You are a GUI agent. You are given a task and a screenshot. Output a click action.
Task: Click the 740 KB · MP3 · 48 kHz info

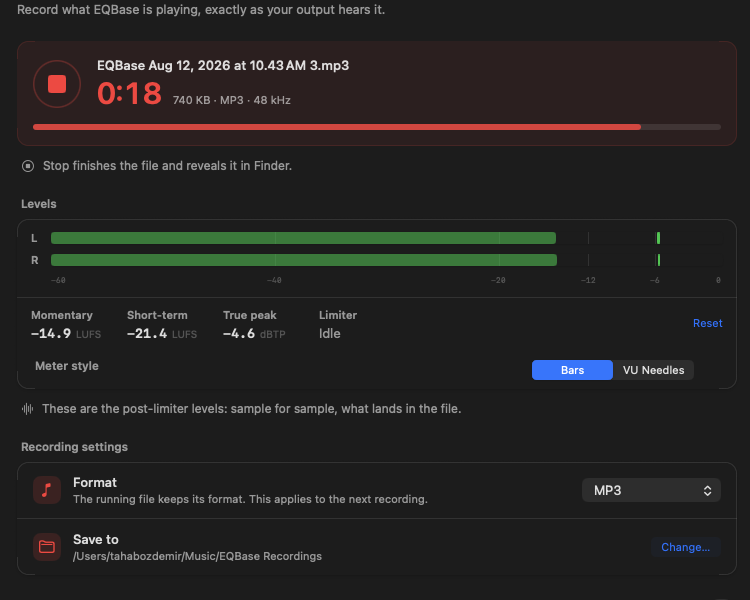click(x=232, y=100)
